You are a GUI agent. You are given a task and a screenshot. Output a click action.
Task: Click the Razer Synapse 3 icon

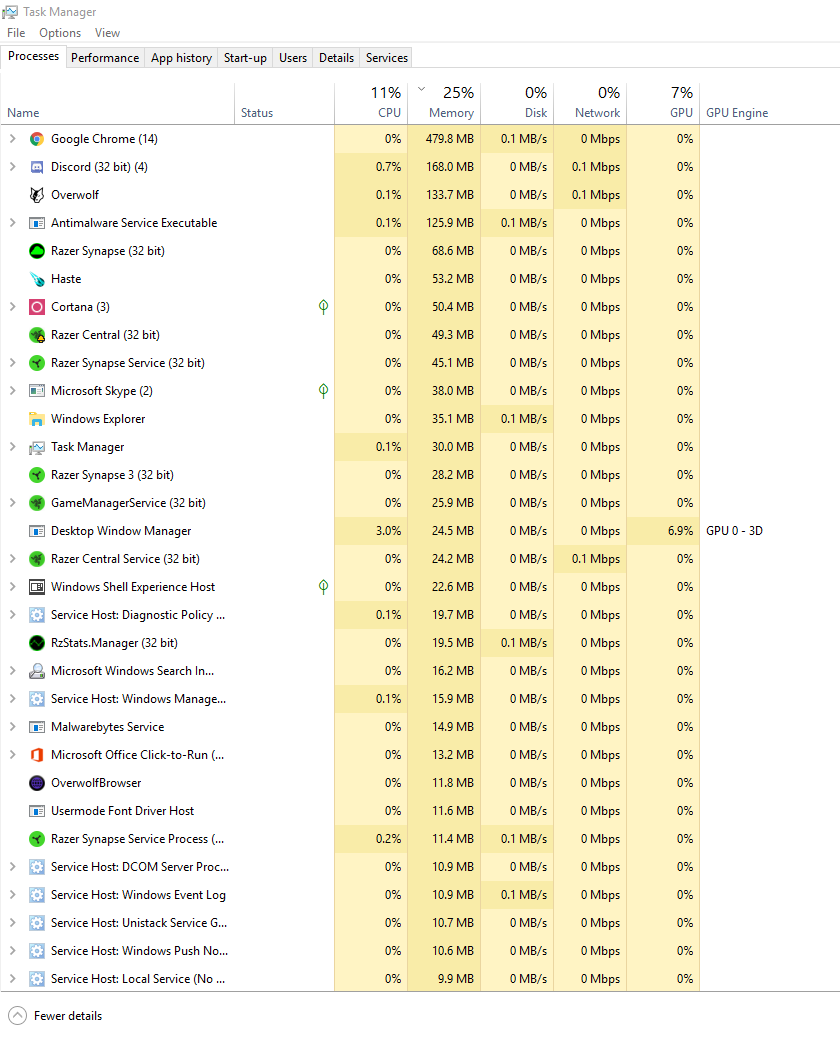pos(37,475)
